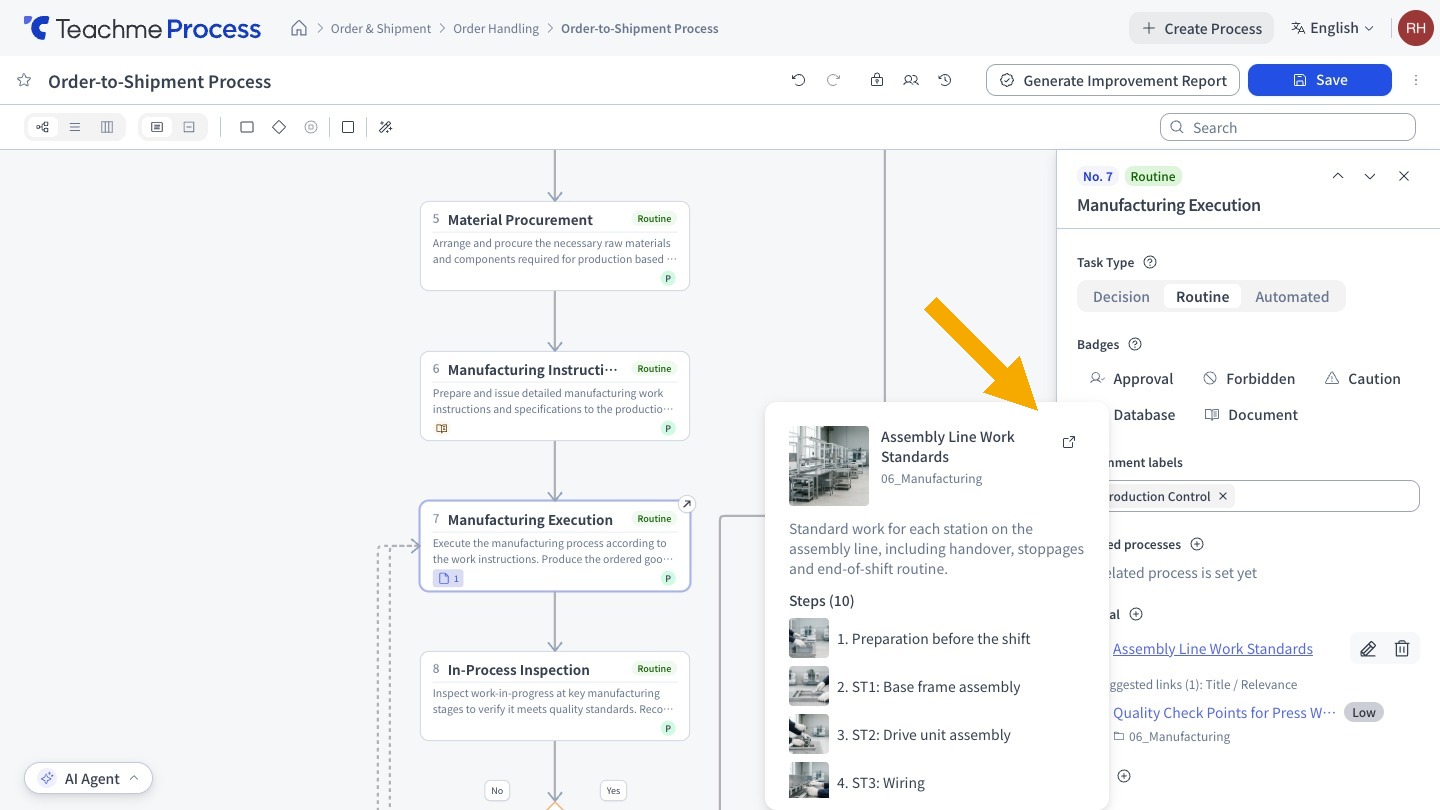The height and width of the screenshot is (810, 1440).
Task: Open the expand icon on the Manufacturing Execution card
Action: [x=686, y=504]
